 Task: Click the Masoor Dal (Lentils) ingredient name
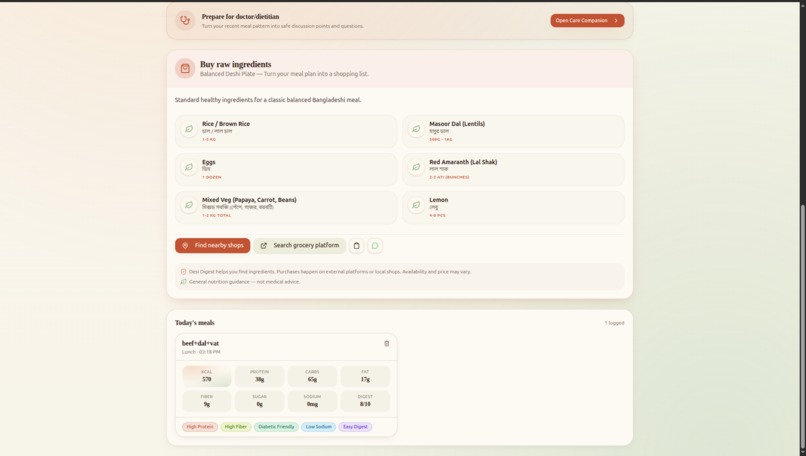tap(457, 124)
